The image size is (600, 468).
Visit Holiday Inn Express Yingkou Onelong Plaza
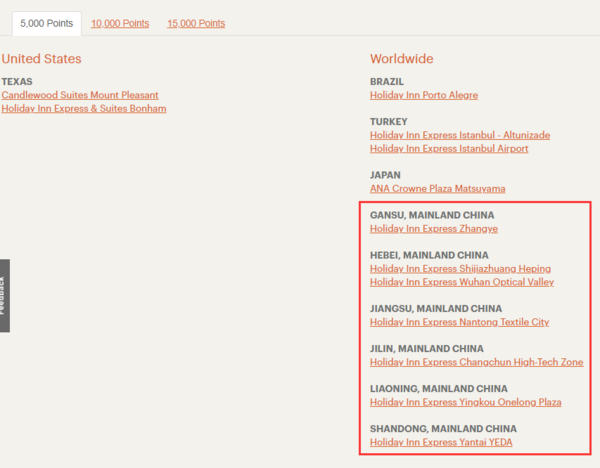coord(465,402)
